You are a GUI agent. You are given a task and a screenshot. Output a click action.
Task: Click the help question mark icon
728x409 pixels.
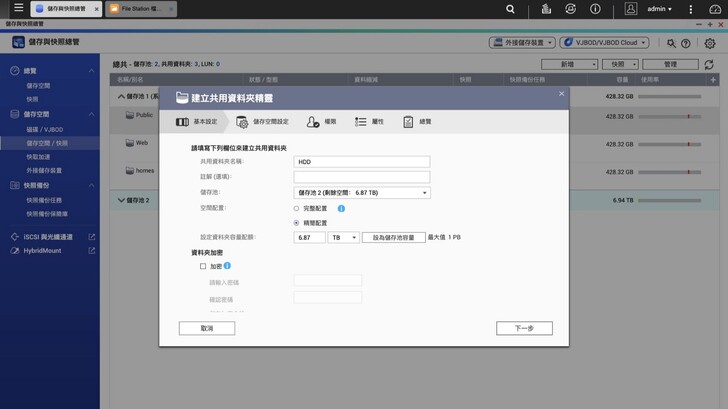coord(686,44)
